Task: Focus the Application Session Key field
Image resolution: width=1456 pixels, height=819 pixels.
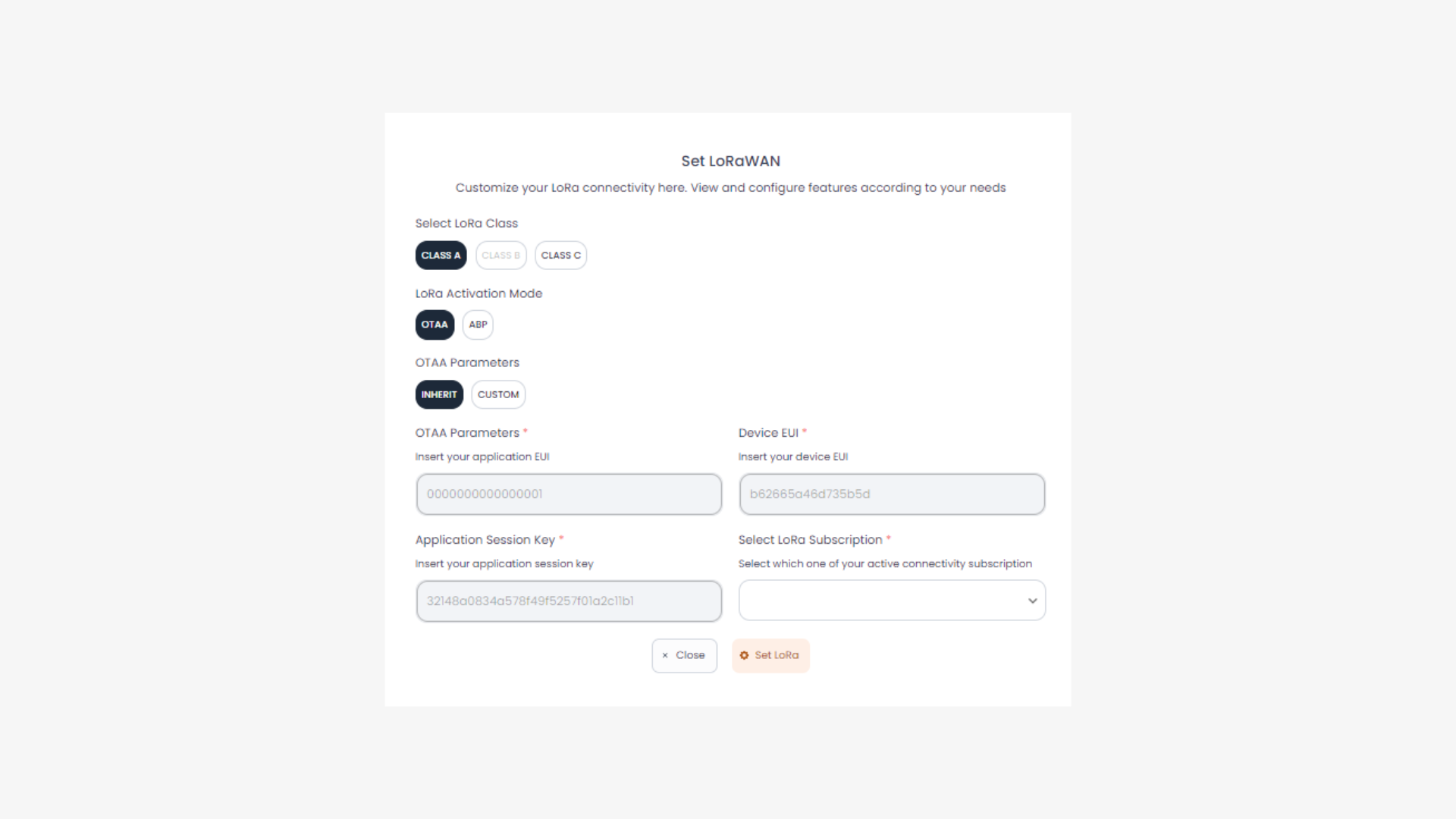Action: (x=569, y=601)
